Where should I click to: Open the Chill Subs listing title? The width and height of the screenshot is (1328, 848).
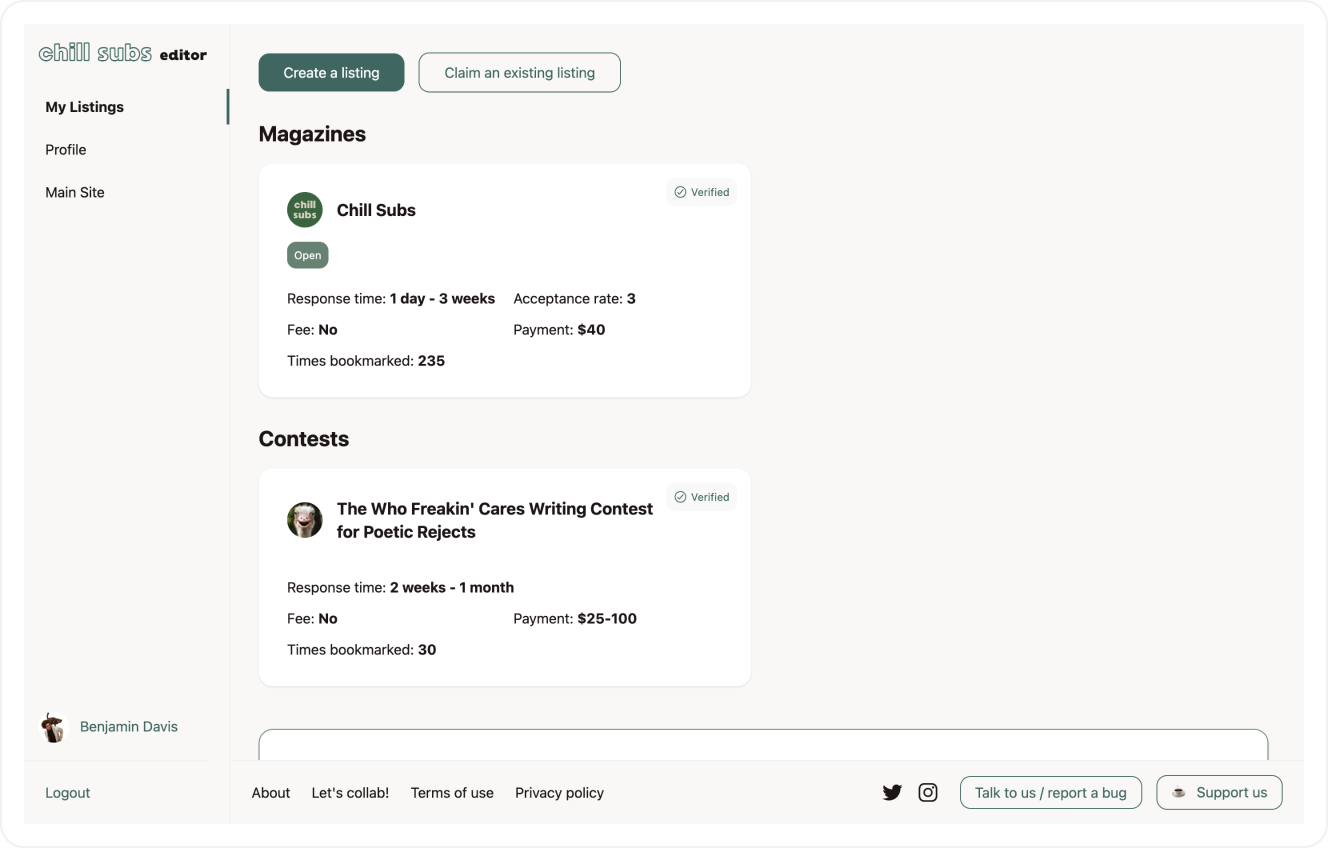(376, 210)
